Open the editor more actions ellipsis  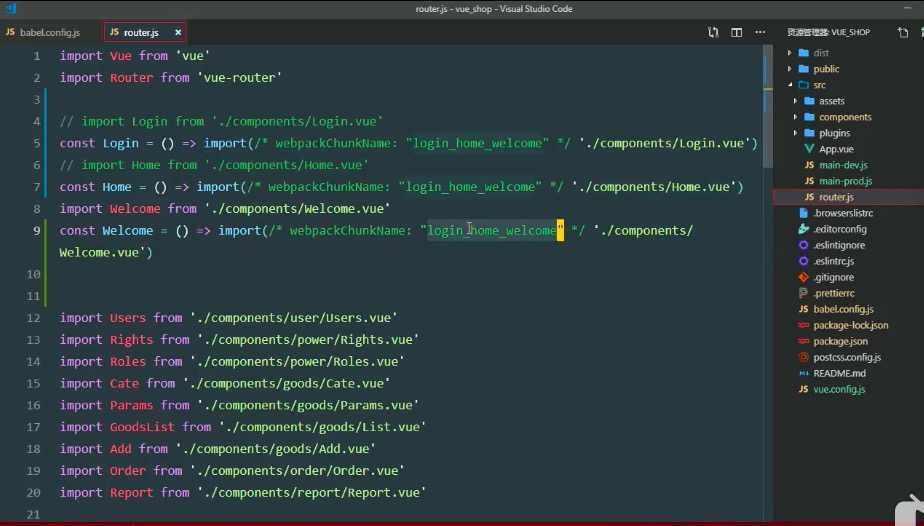pyautogui.click(x=760, y=32)
